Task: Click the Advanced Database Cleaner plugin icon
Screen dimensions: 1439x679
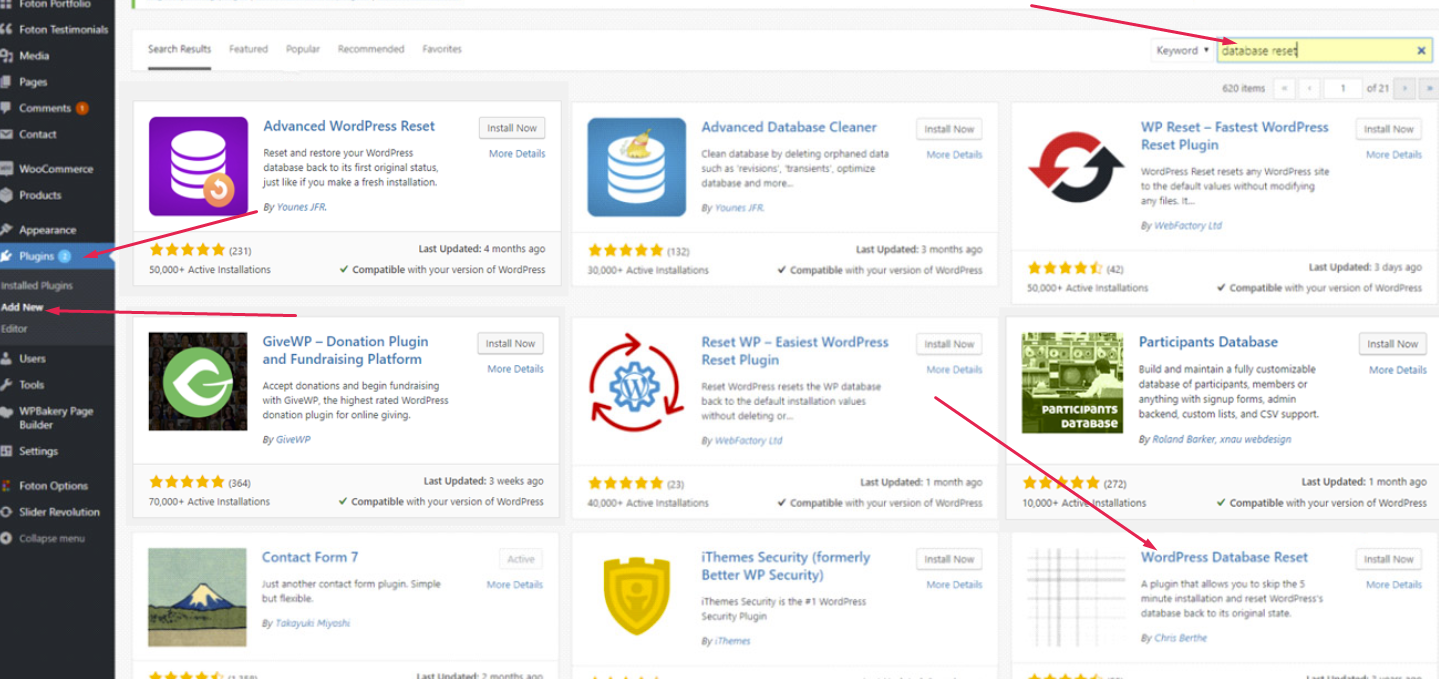Action: pyautogui.click(x=636, y=167)
